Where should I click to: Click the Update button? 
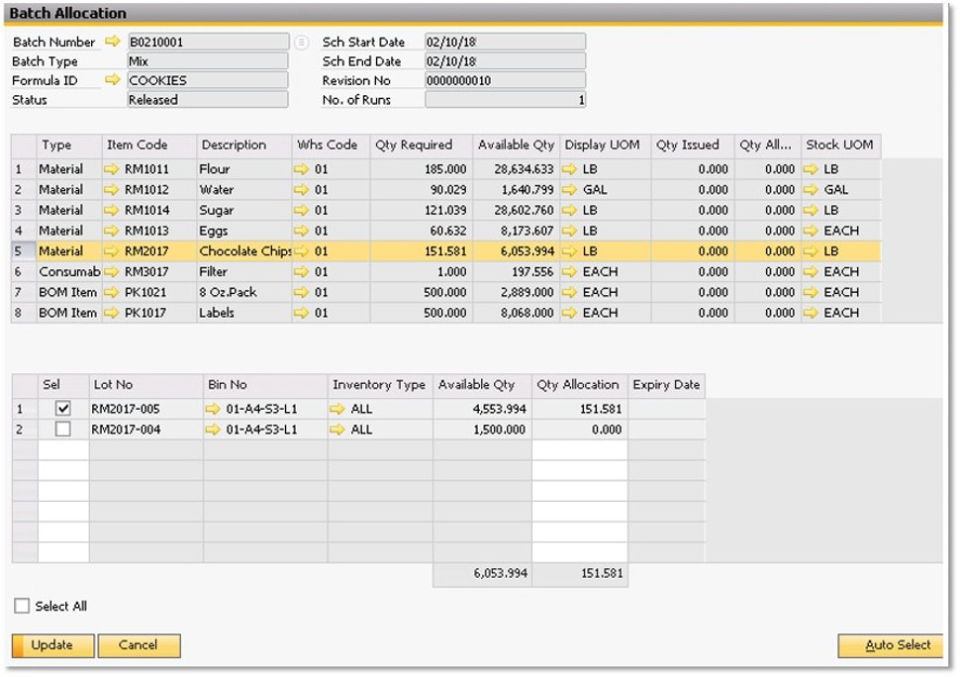51,646
